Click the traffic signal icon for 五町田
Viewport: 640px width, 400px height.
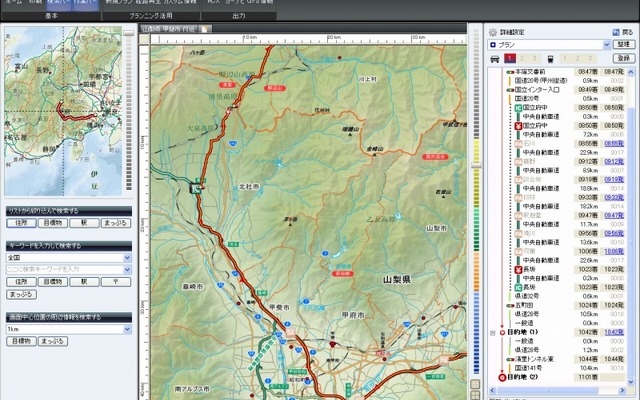click(x=510, y=305)
